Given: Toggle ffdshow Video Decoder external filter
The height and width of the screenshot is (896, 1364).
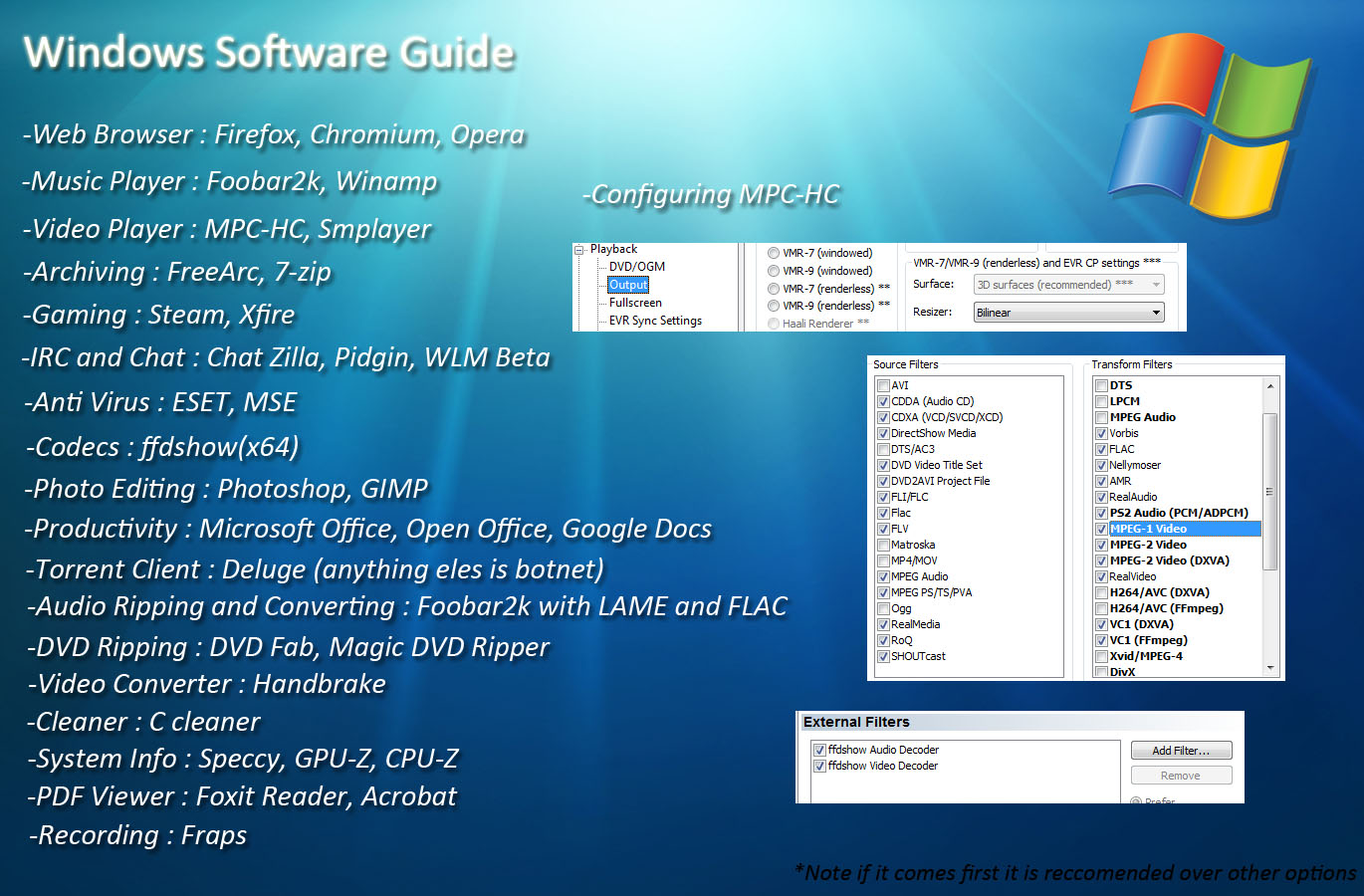Looking at the screenshot, I should (x=819, y=767).
